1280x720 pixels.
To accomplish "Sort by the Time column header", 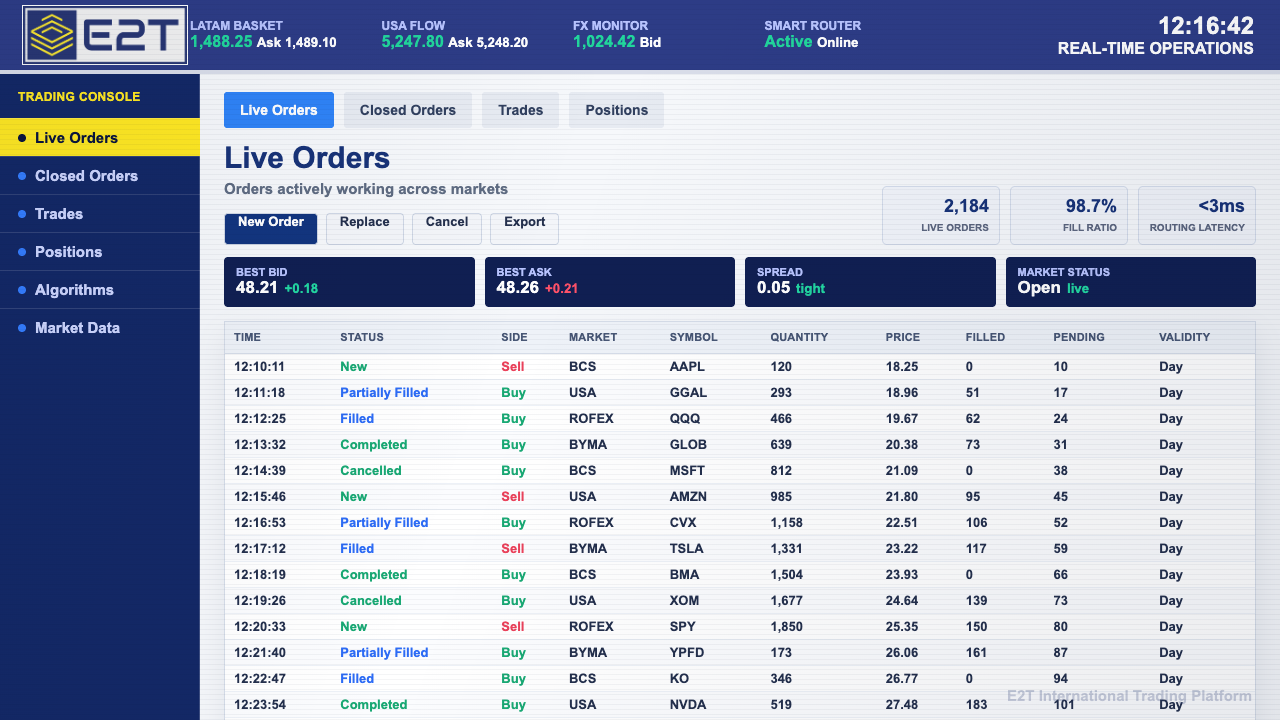I will (x=248, y=337).
